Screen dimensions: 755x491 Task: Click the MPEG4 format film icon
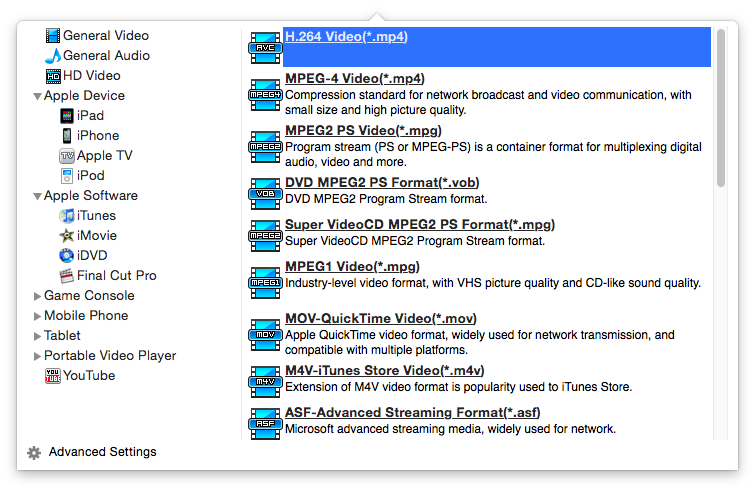[x=265, y=95]
